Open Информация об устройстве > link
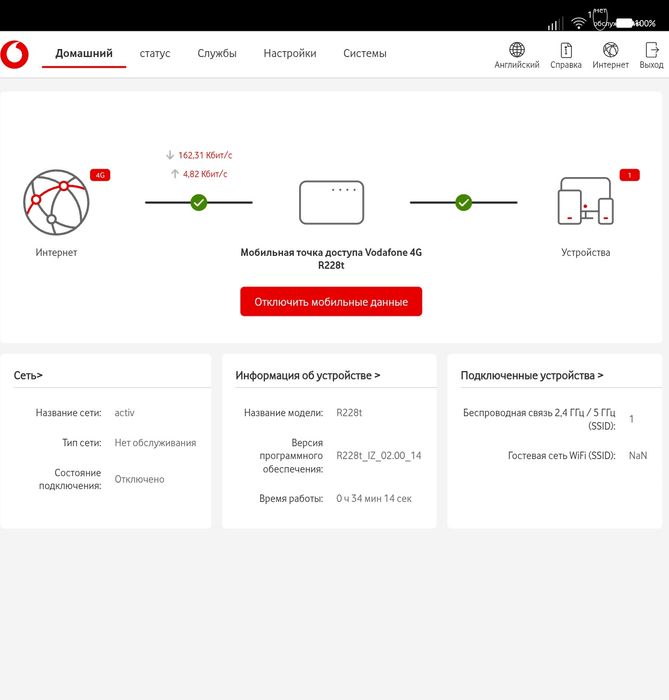Image resolution: width=669 pixels, height=700 pixels. tap(308, 375)
